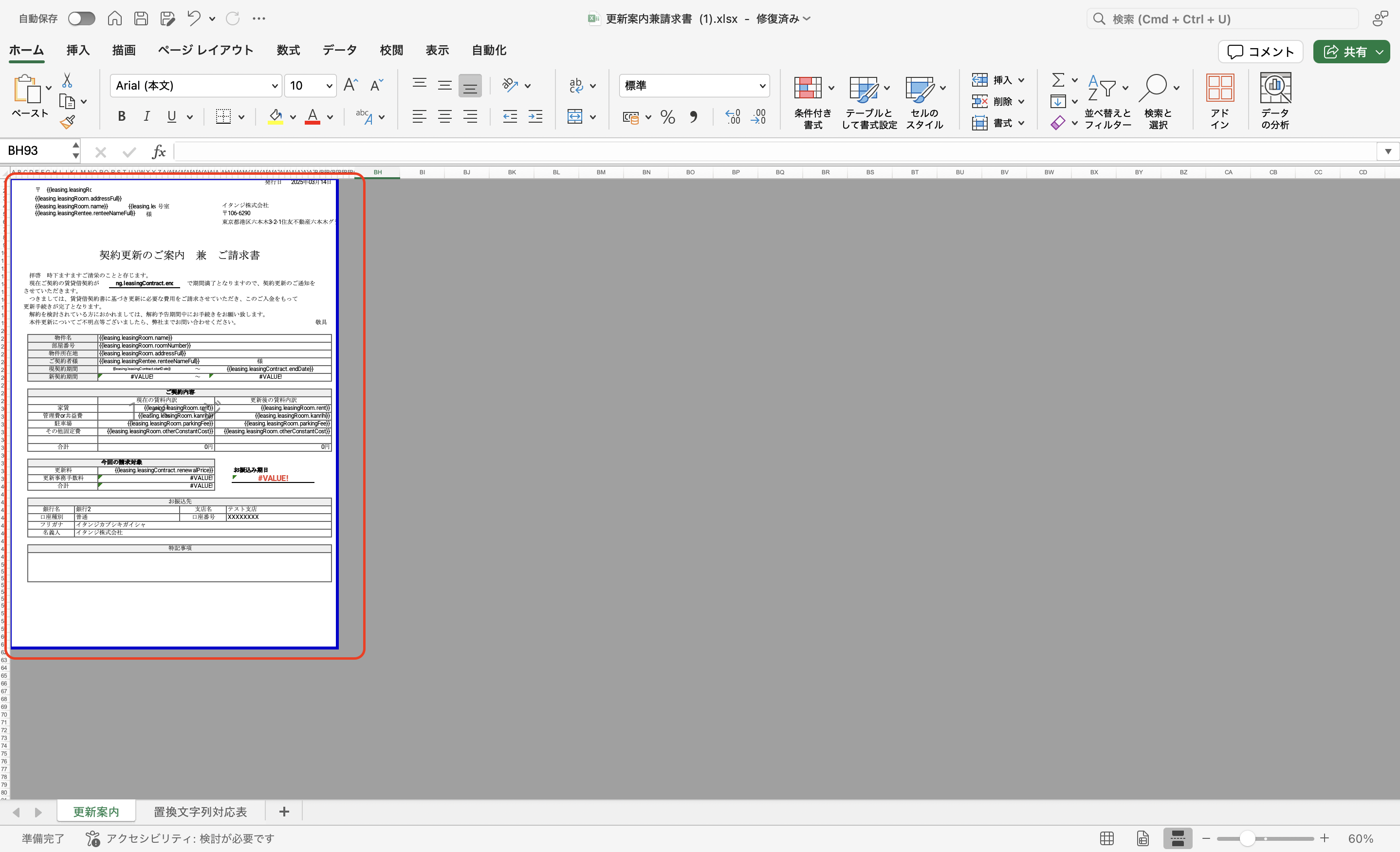Click the Paste clipboard icon
The image size is (1400, 852).
tap(27, 89)
